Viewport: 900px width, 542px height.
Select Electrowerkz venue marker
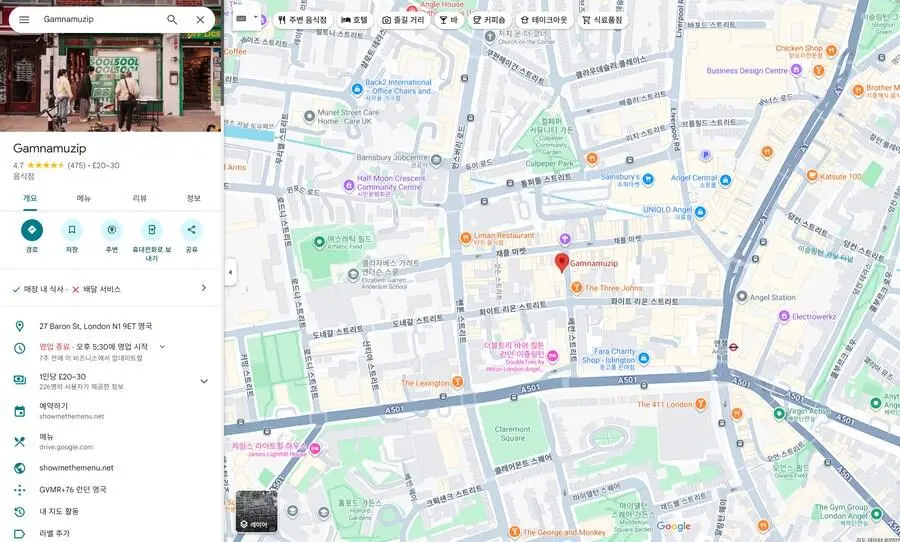coord(784,316)
